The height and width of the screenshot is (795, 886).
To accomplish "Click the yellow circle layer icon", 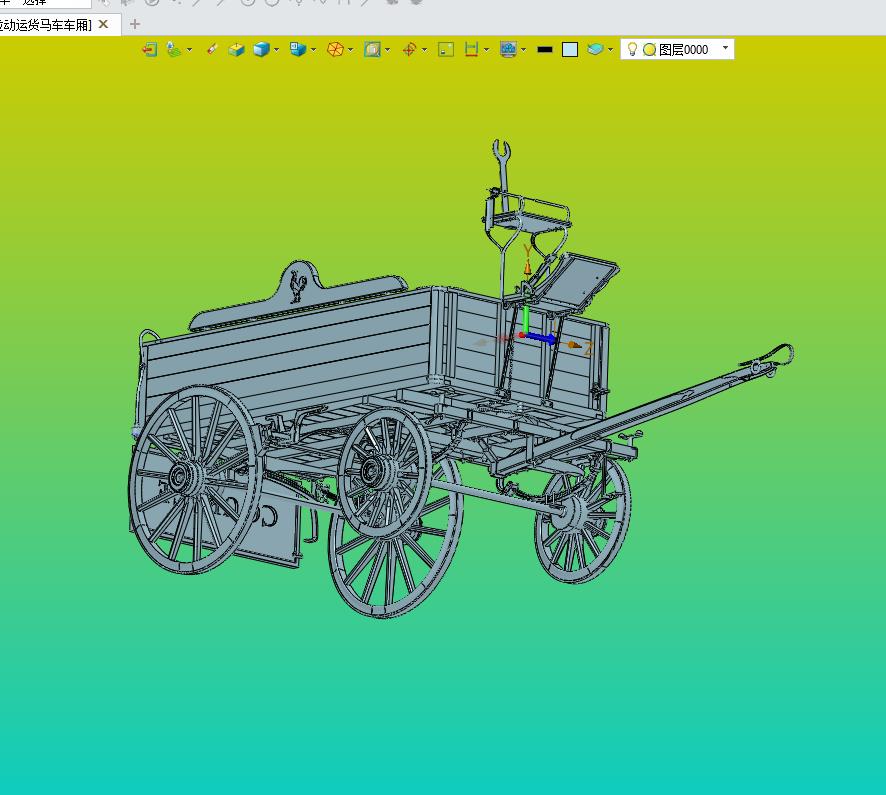I will [650, 50].
